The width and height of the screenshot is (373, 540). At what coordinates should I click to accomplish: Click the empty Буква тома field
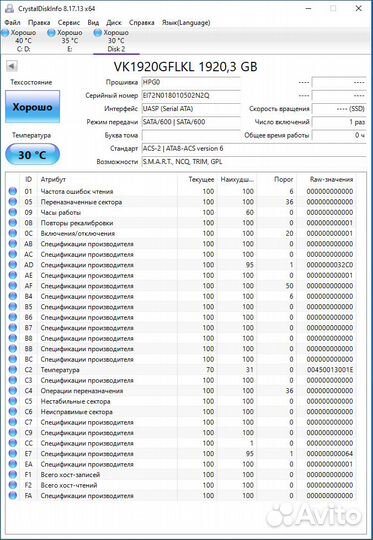pyautogui.click(x=191, y=135)
